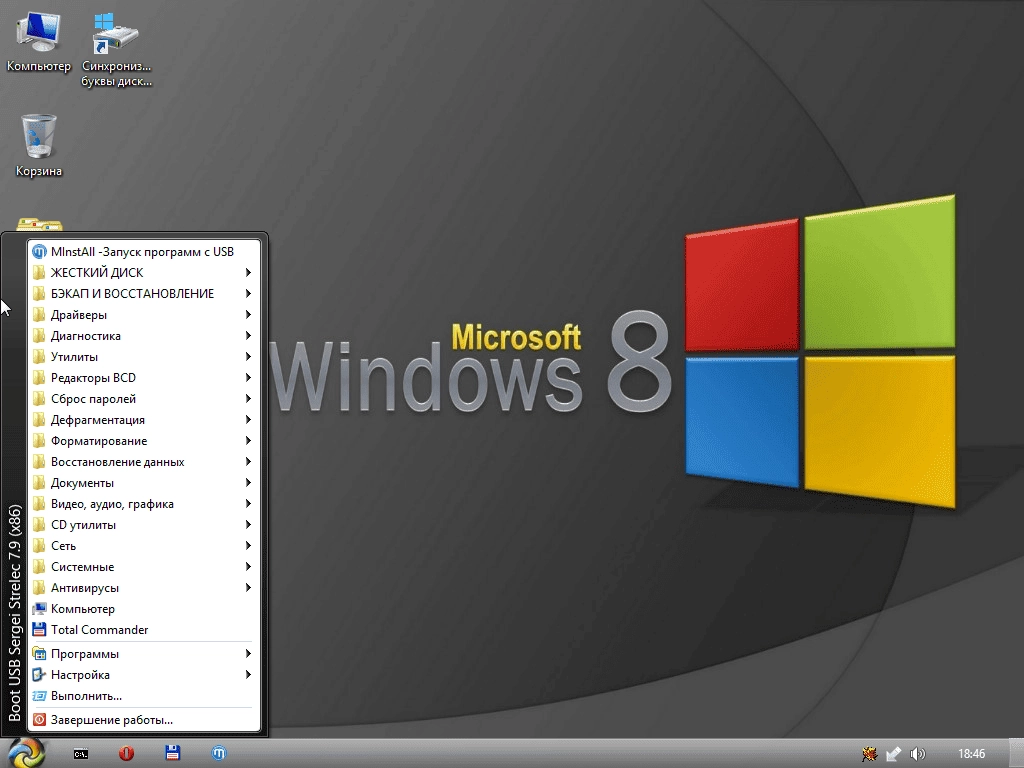Click the icon beside Настройка

point(39,675)
